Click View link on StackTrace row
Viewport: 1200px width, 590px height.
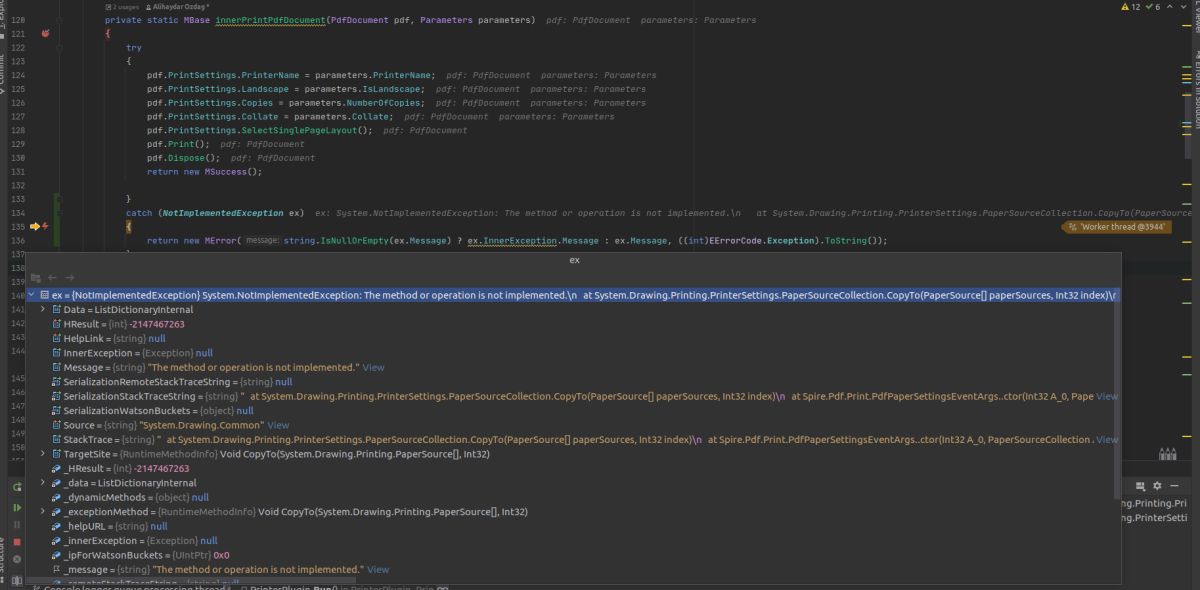1107,439
